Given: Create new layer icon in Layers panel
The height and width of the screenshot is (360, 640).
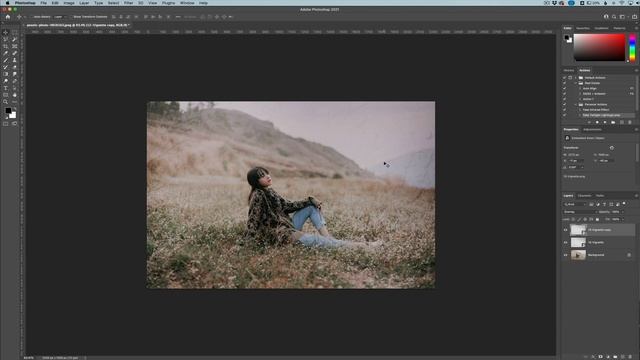Looking at the screenshot, I should (622, 357).
